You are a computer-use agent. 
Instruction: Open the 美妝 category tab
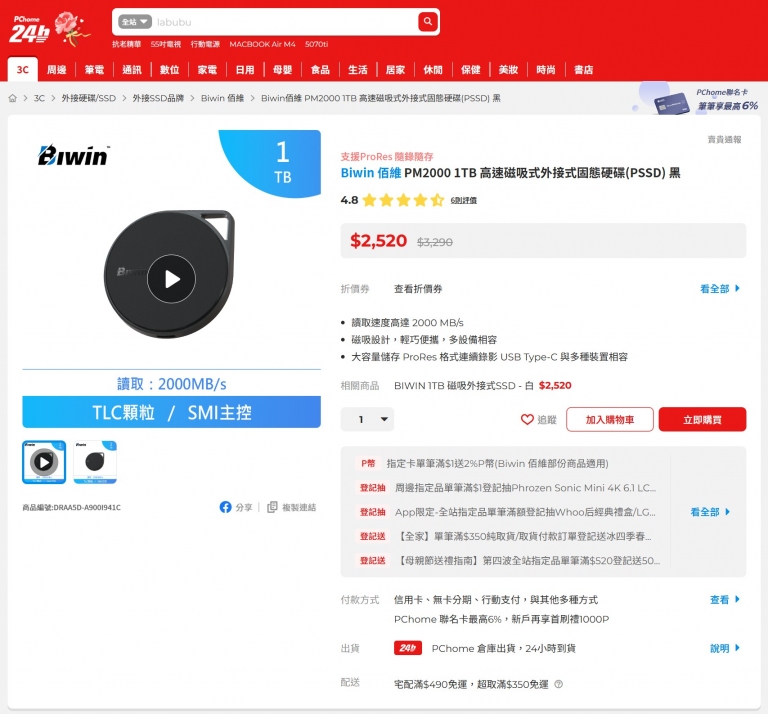click(508, 70)
